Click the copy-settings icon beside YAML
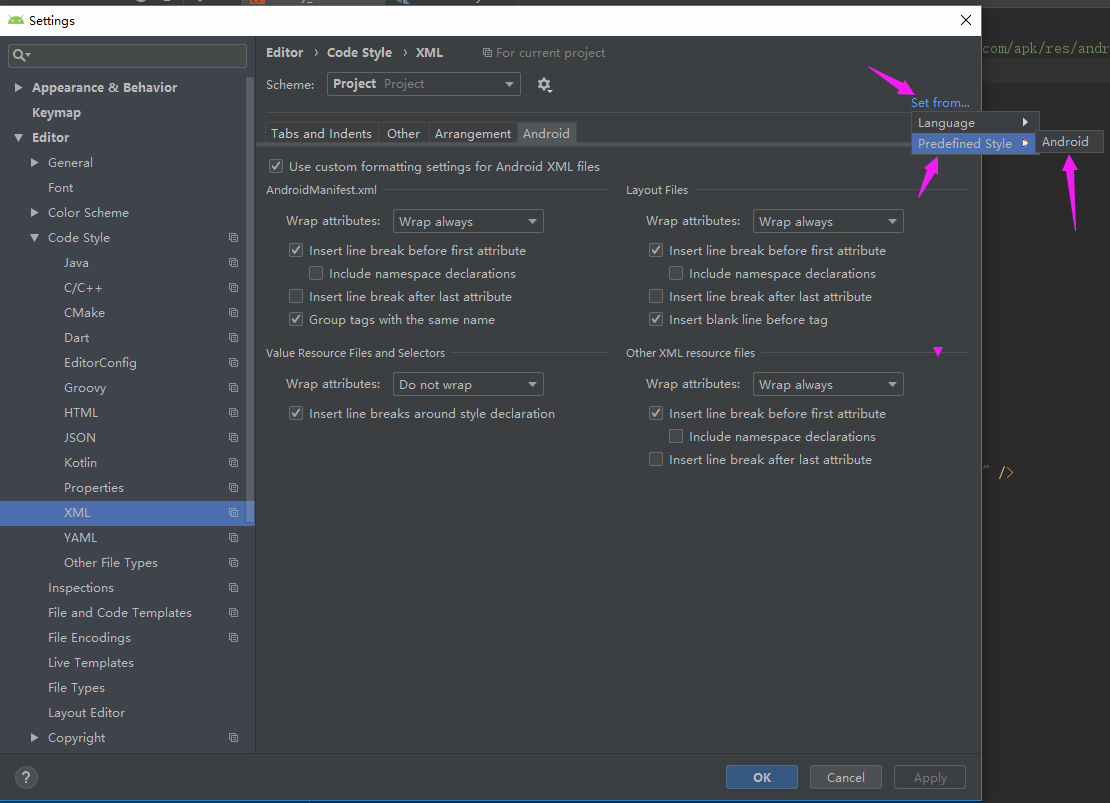 (233, 537)
